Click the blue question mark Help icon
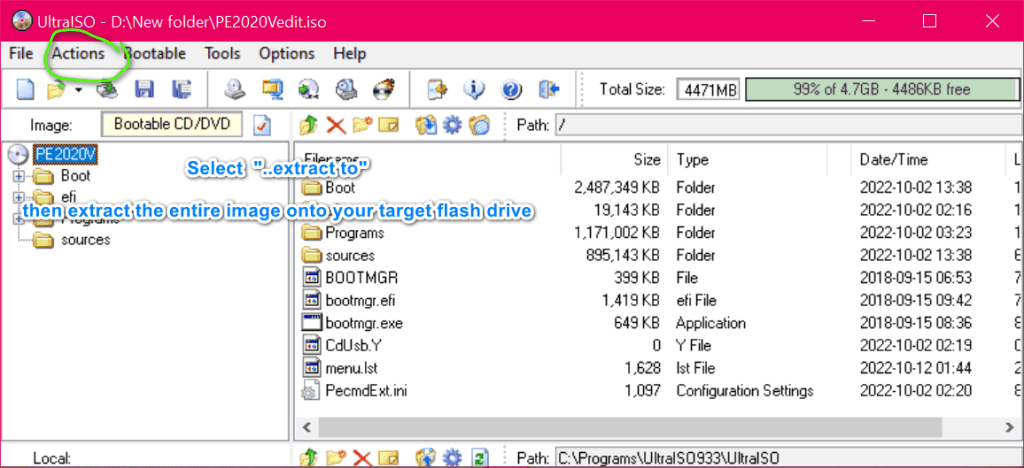 click(x=512, y=90)
